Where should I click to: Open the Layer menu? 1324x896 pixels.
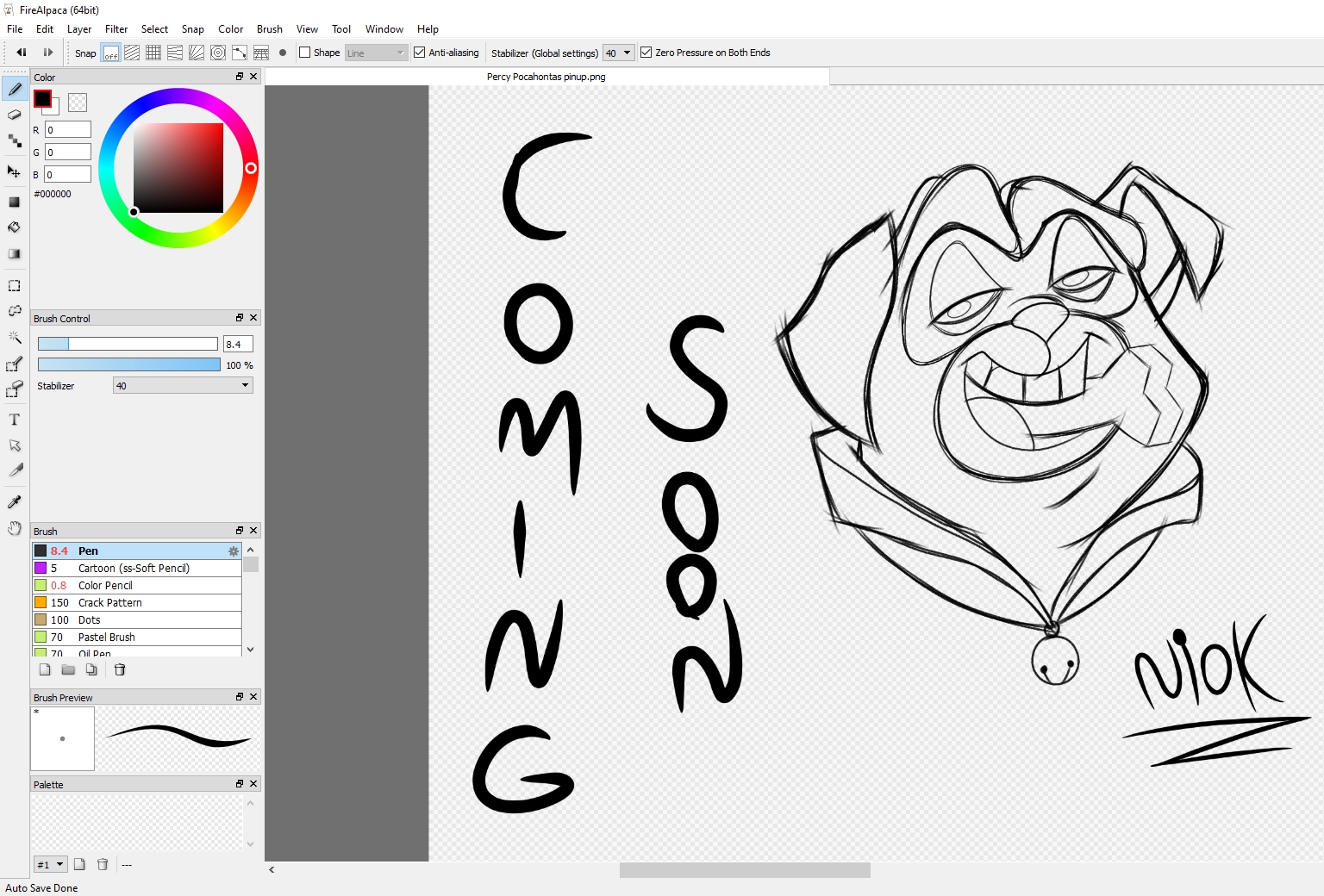coord(79,29)
